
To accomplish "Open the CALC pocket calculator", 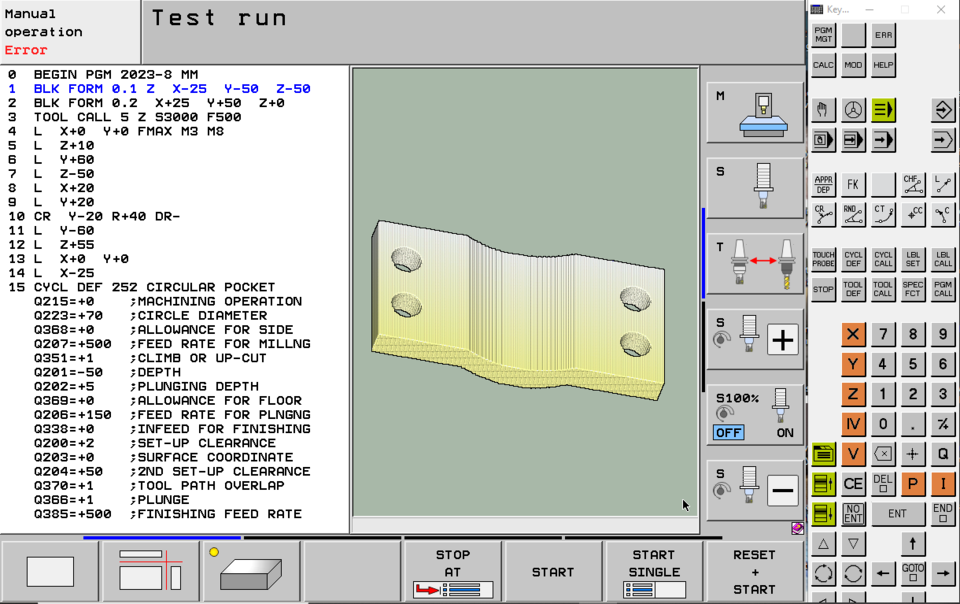I will [822, 65].
